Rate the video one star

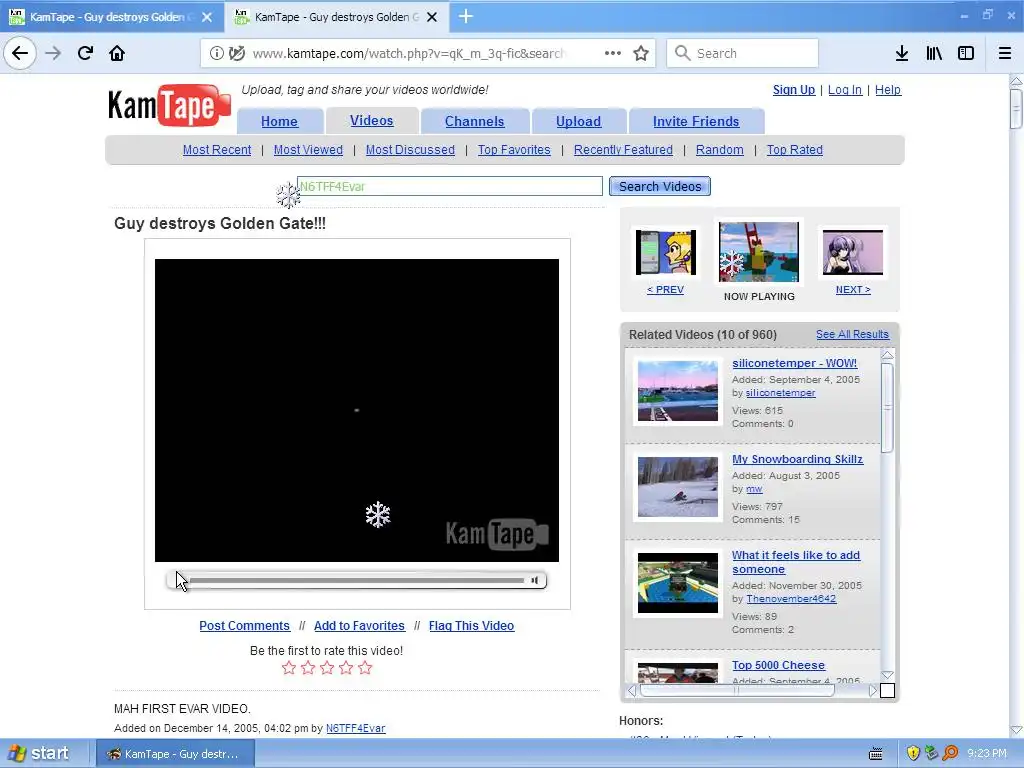point(289,667)
